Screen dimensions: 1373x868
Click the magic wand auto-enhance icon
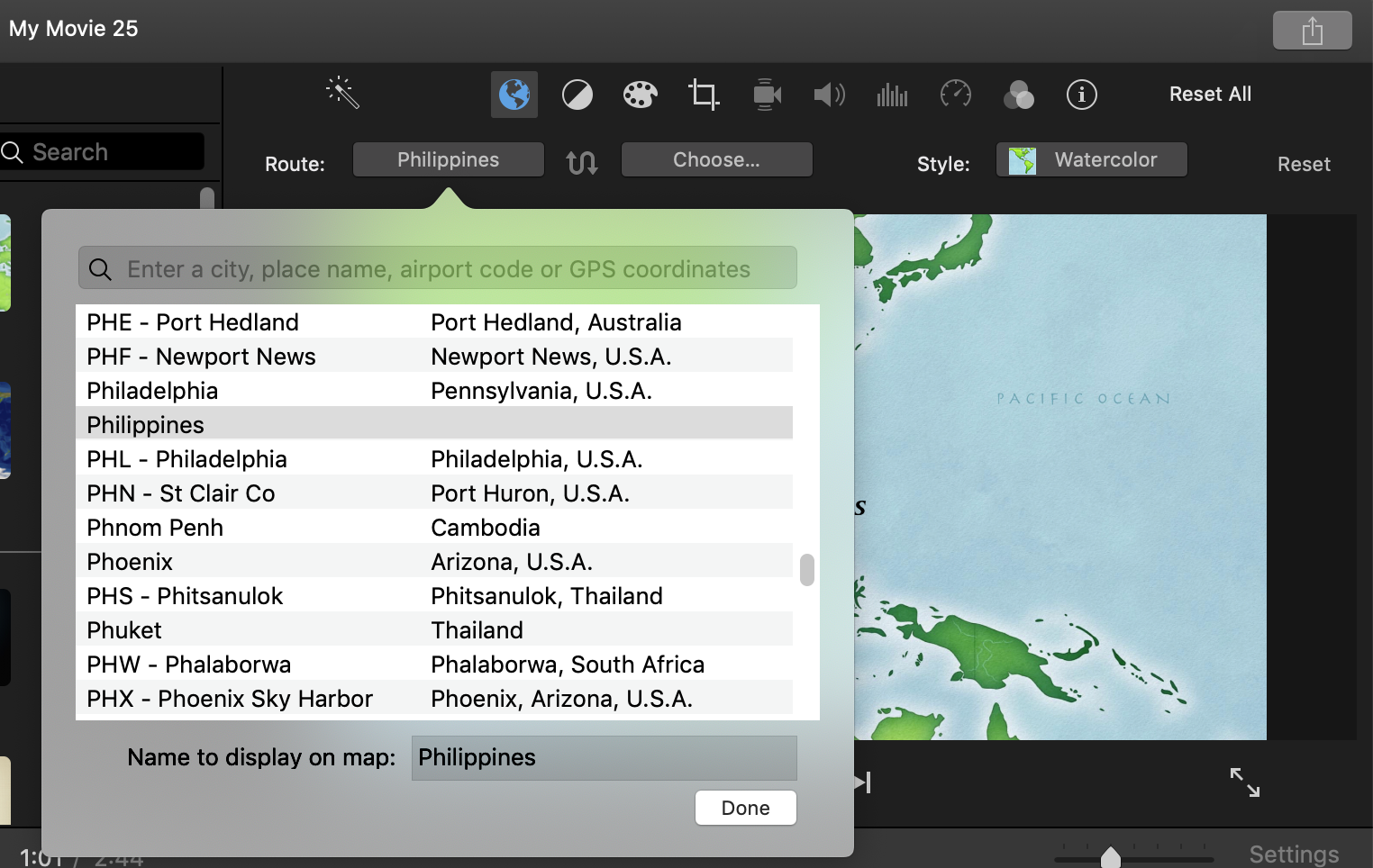click(342, 93)
